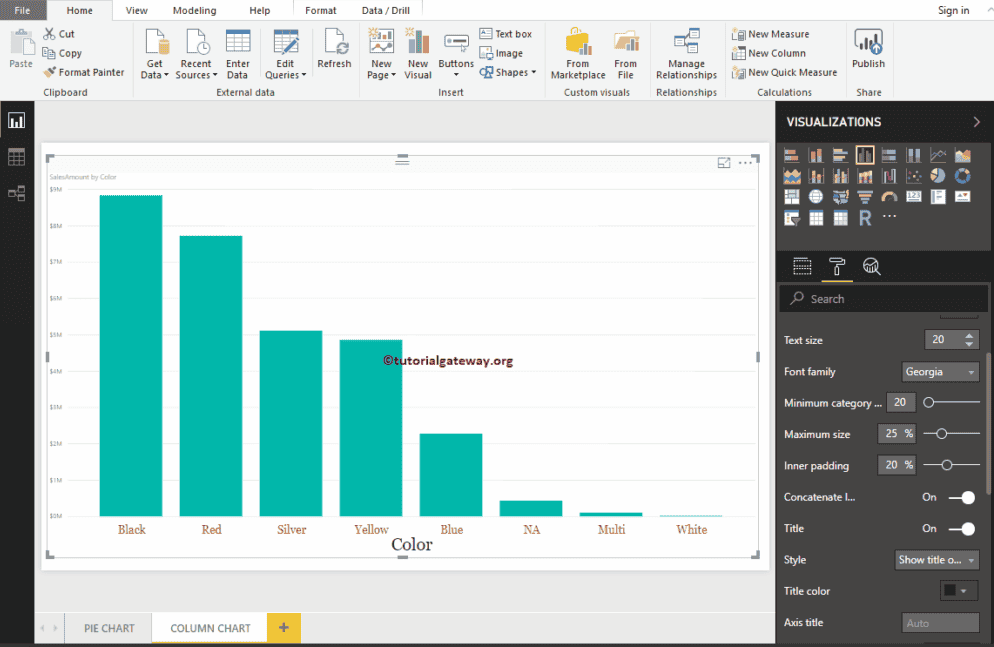Switch to the Modeling ribbon tab
994x647 pixels.
(x=194, y=10)
